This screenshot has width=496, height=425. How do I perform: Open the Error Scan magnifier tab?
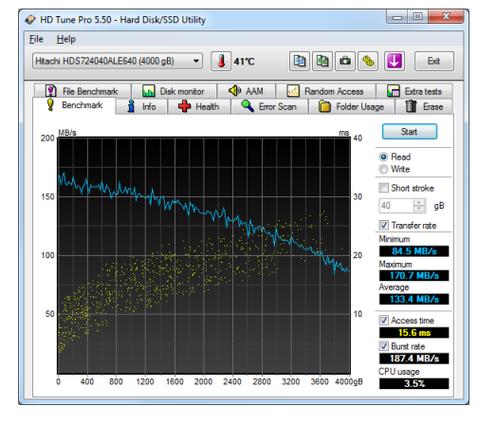tap(269, 107)
